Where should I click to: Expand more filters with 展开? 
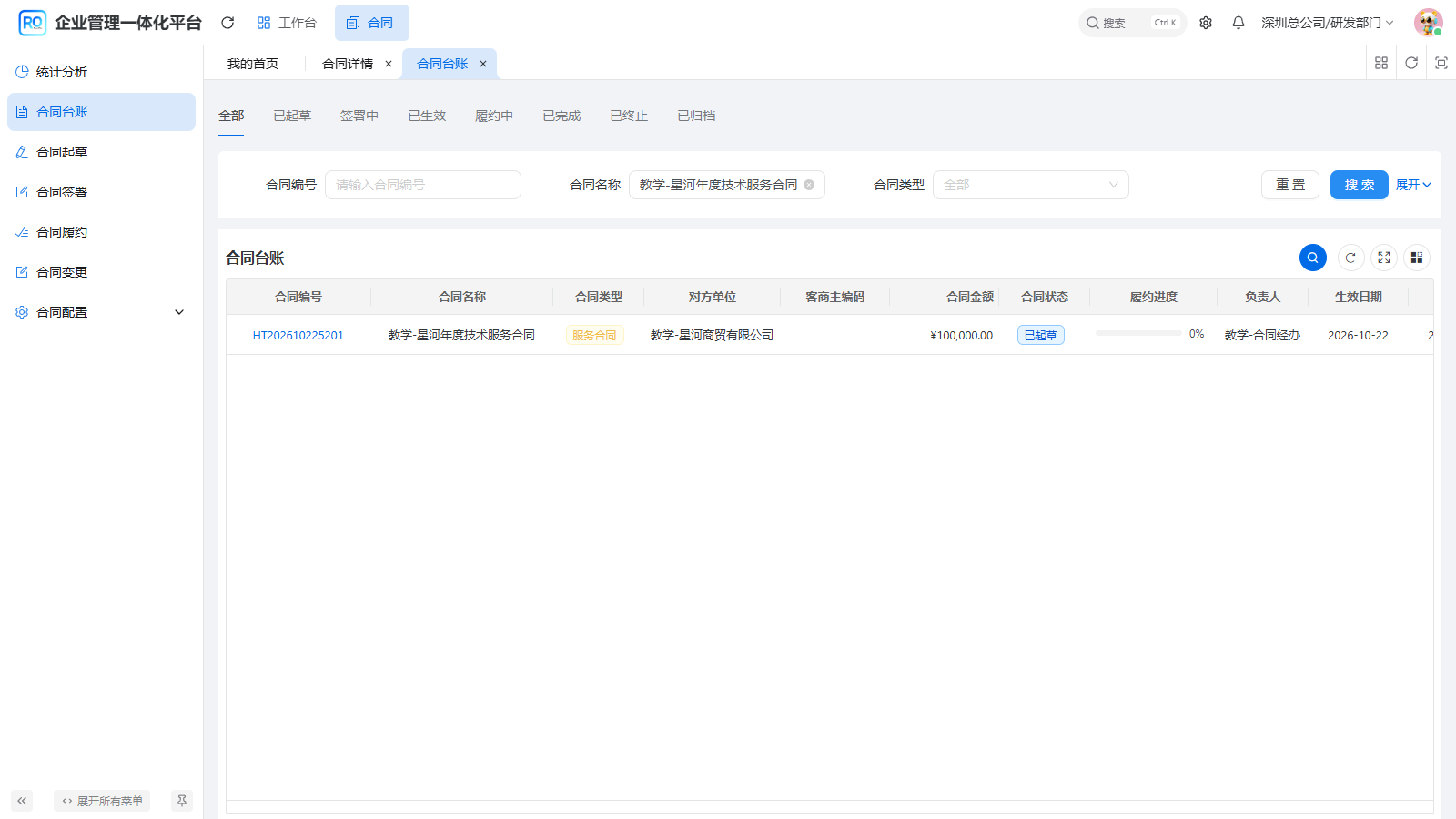(1413, 185)
